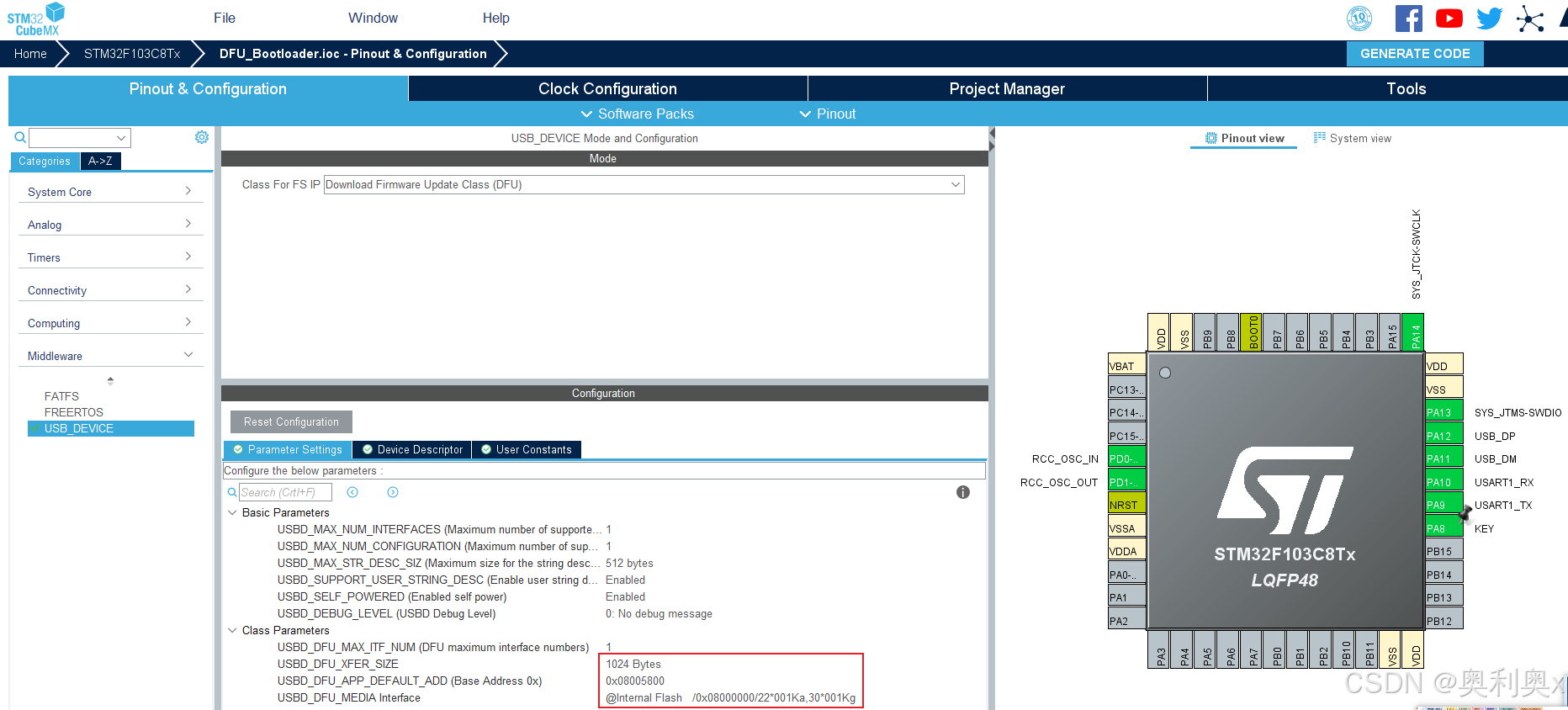Switch to the Categories tab

pos(45,161)
